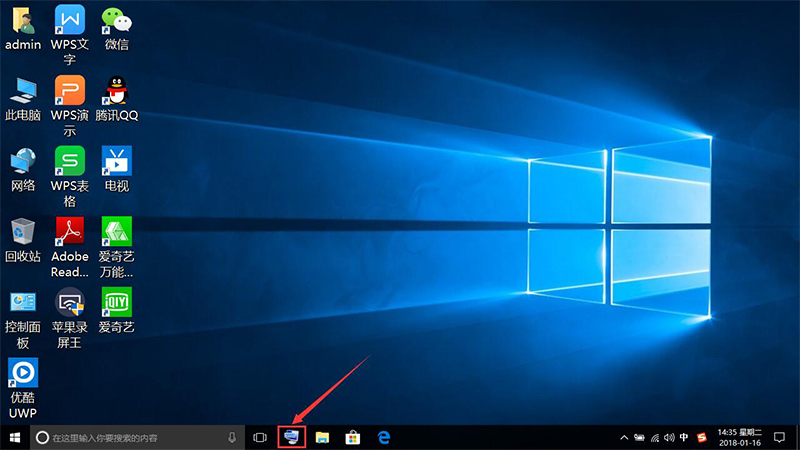This screenshot has width=800, height=450.
Task: Select the 电视 desktop shortcut
Action: [117, 161]
